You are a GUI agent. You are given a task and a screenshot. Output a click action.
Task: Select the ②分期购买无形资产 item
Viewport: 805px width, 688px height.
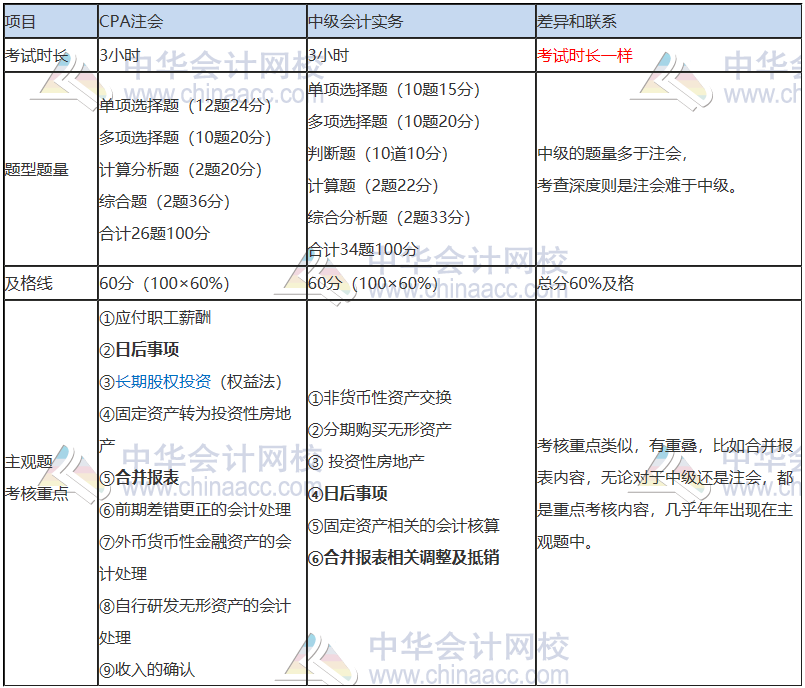[380, 430]
